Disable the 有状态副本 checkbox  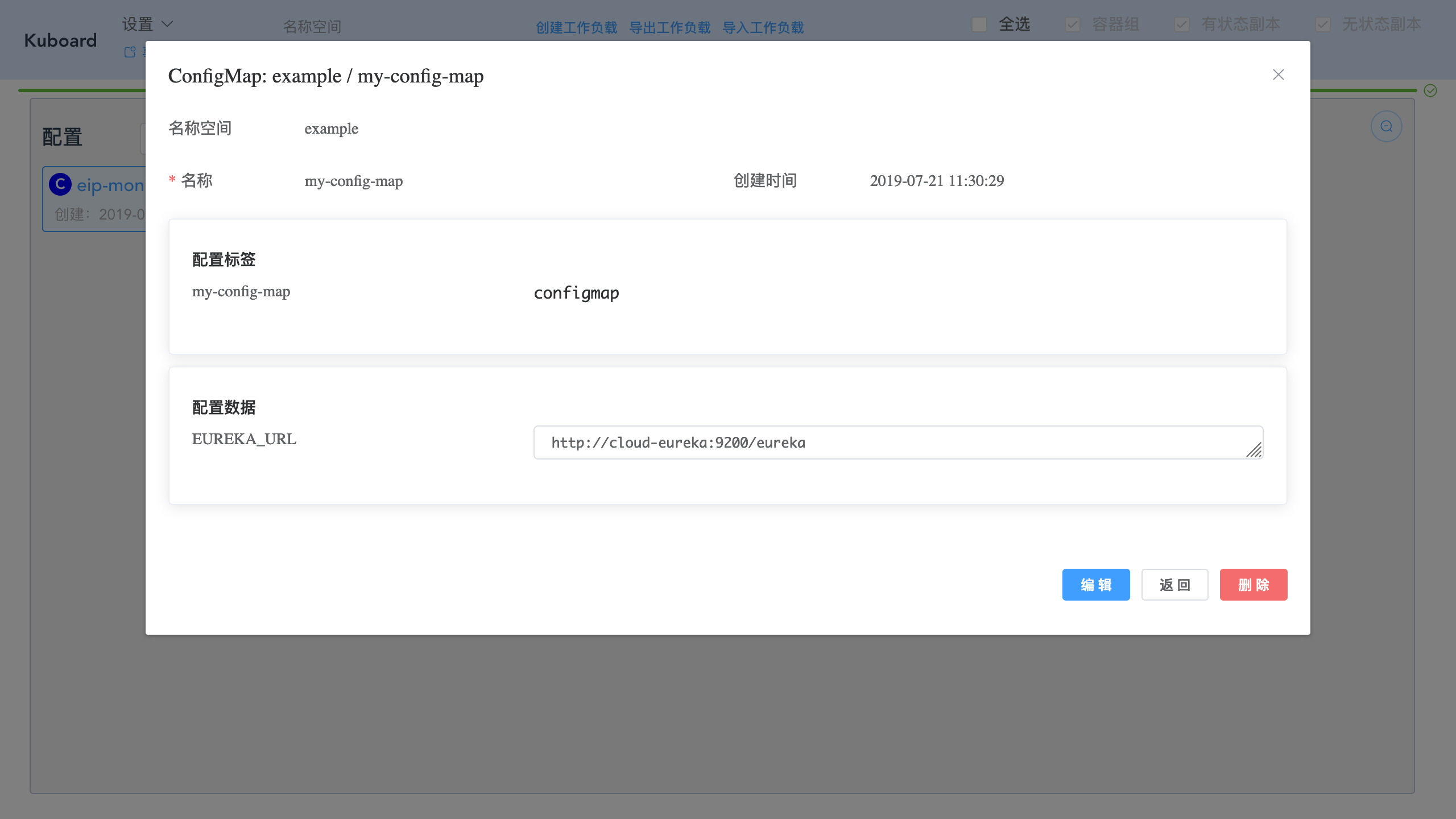1181,24
